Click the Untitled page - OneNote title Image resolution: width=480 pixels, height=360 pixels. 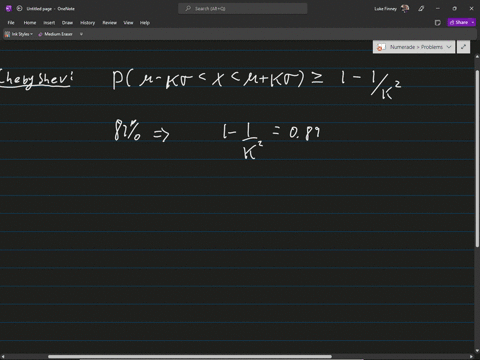point(51,9)
